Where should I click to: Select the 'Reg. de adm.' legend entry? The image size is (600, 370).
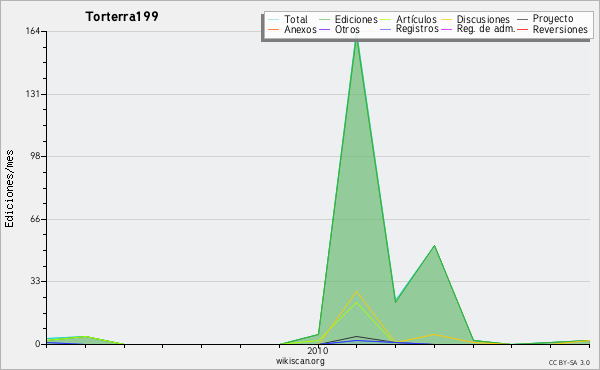486,29
